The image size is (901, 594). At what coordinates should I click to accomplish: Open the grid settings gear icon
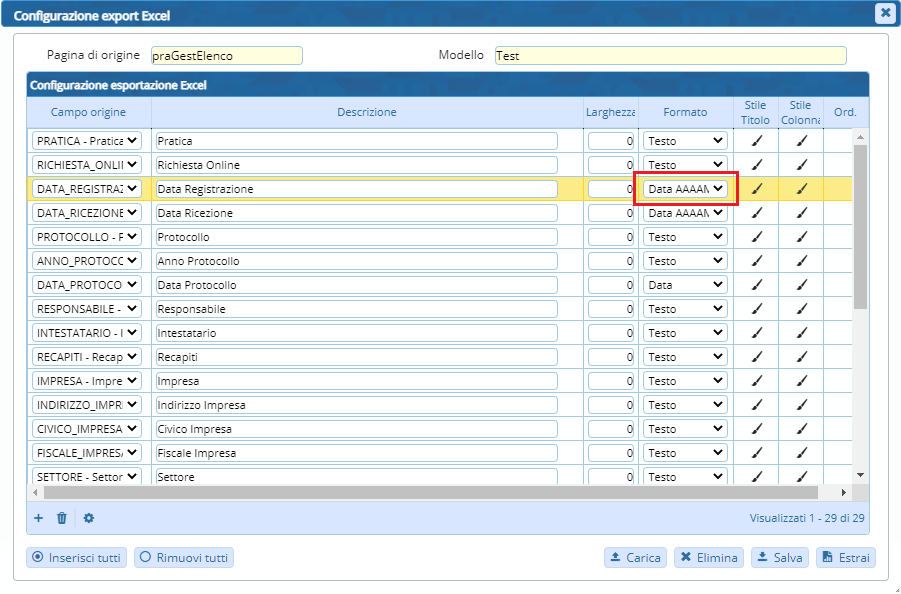pos(89,518)
